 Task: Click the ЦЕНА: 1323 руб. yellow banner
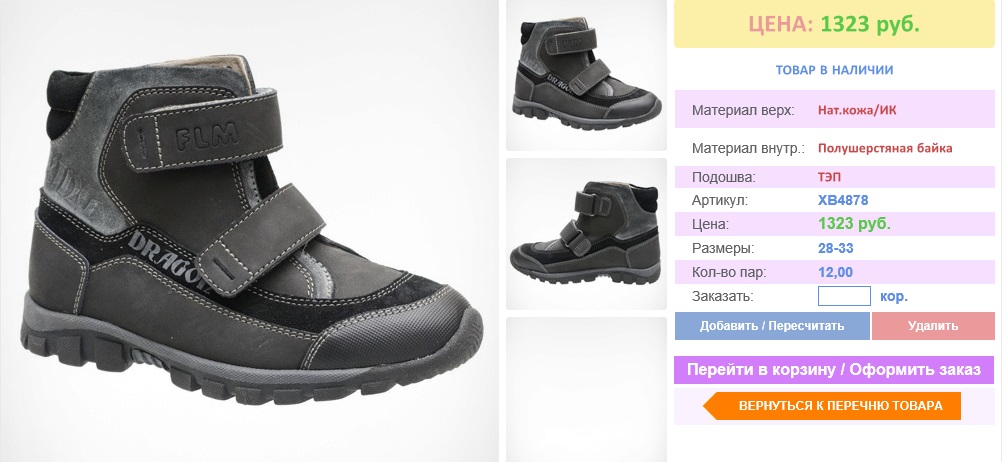click(x=834, y=24)
